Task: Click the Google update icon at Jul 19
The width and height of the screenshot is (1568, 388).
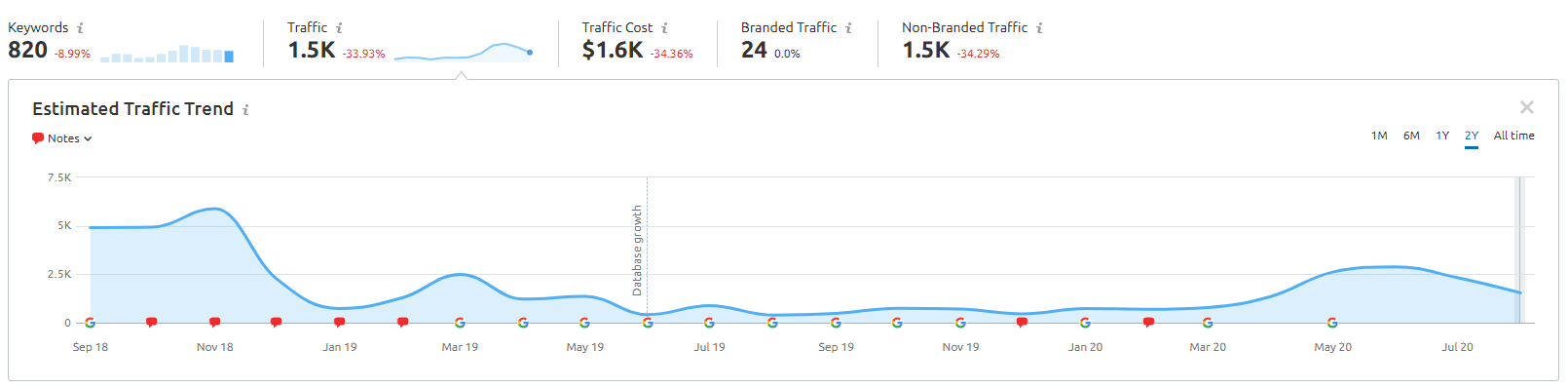Action: pyautogui.click(x=709, y=323)
